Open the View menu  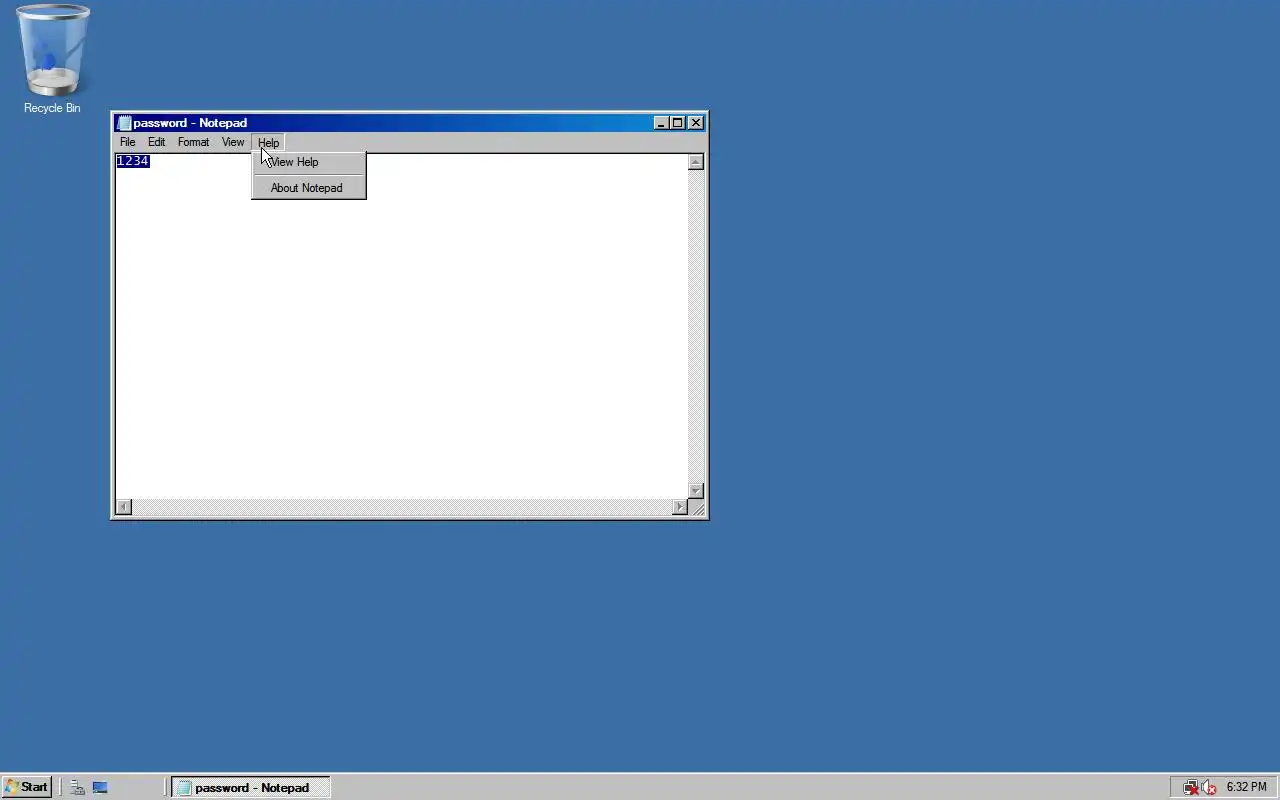[x=232, y=142]
